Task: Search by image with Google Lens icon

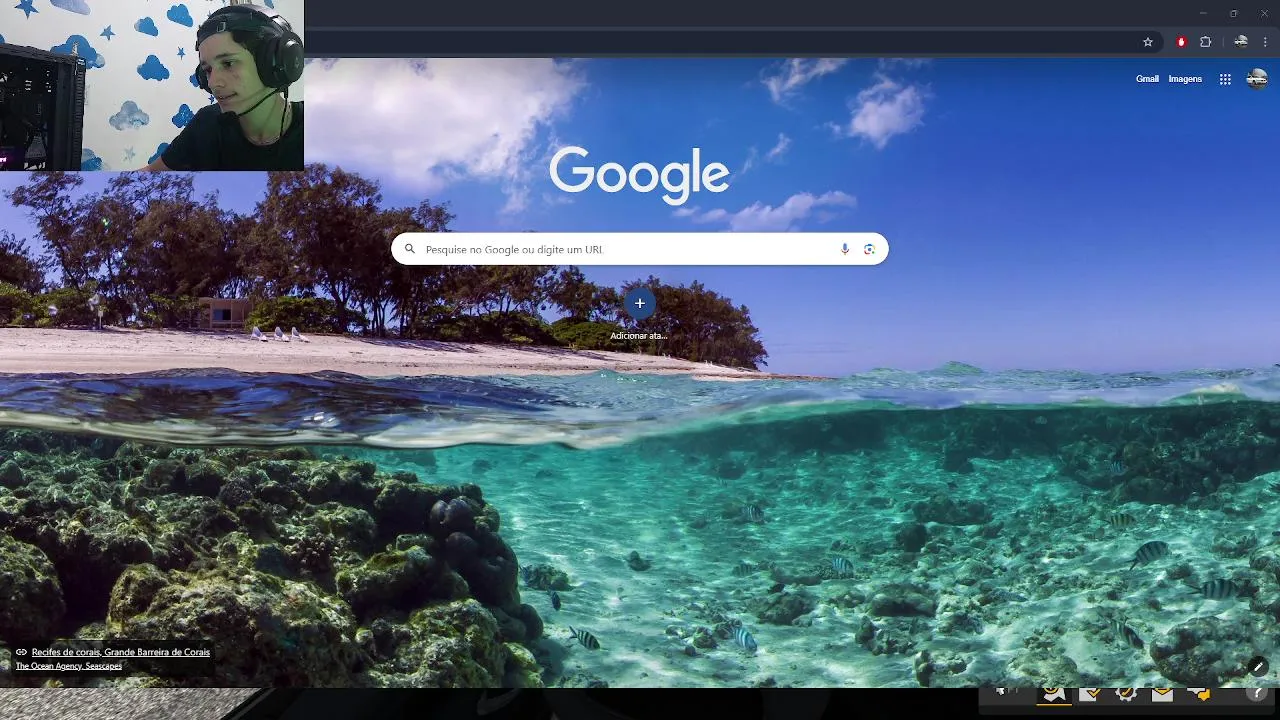Action: pyautogui.click(x=869, y=249)
